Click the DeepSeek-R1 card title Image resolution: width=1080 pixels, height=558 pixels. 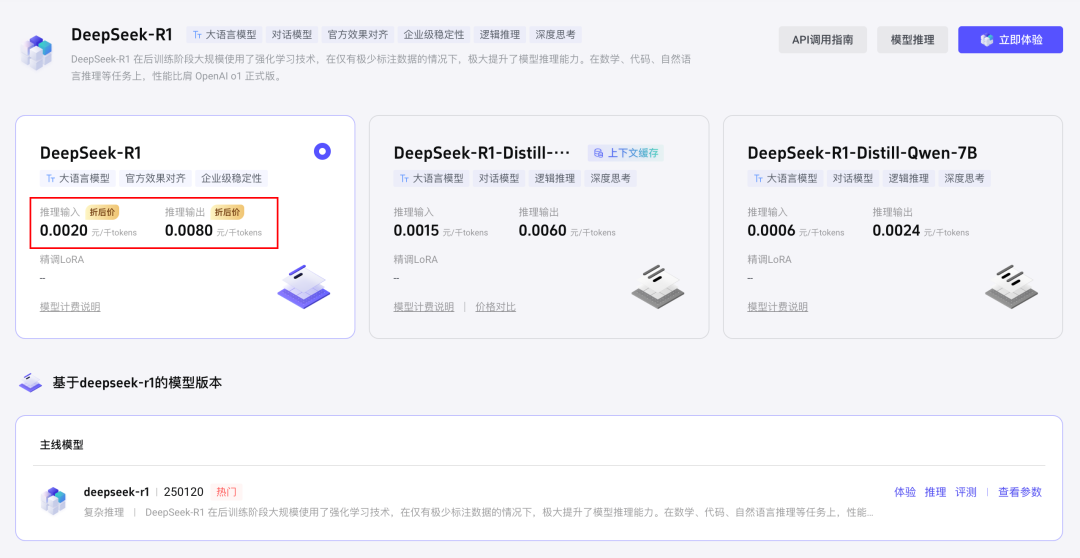90,153
